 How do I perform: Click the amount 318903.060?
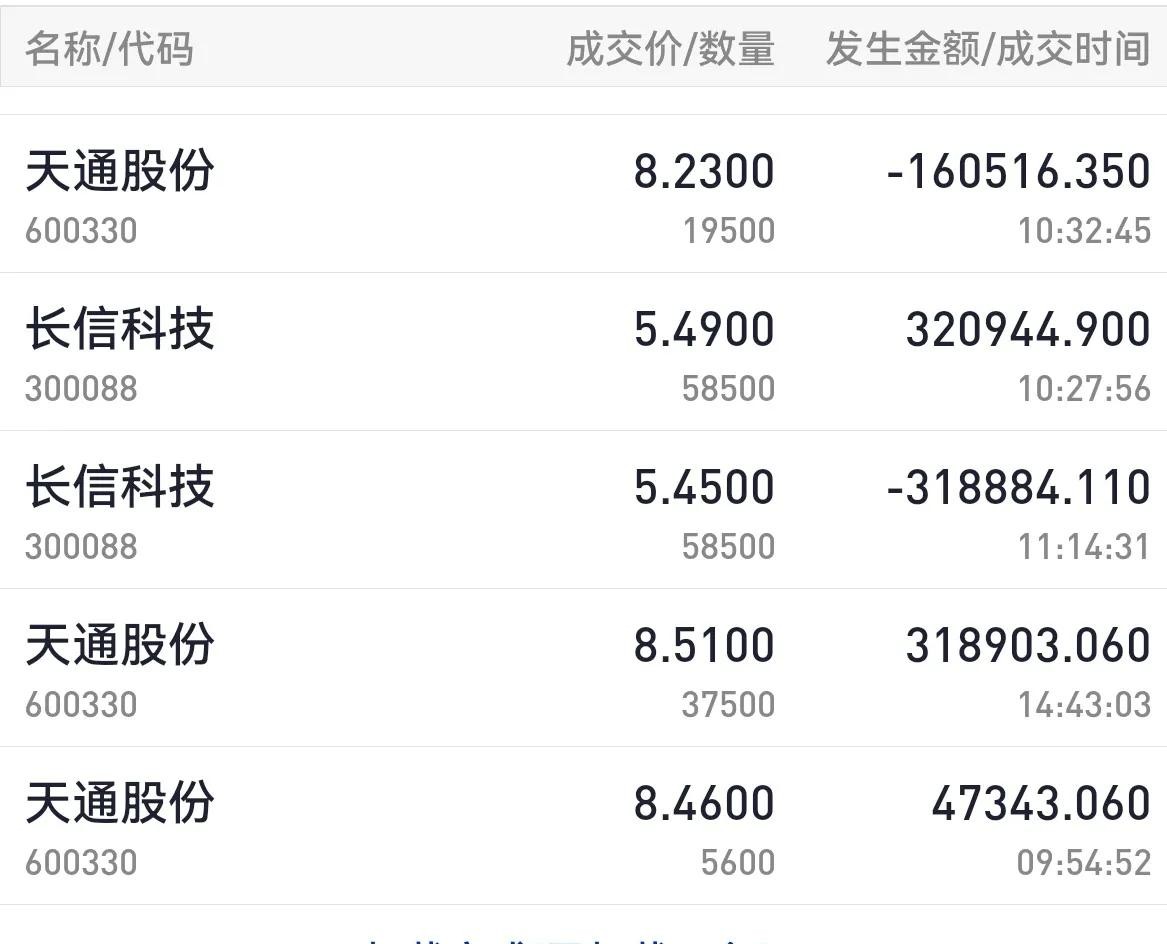pos(1028,645)
